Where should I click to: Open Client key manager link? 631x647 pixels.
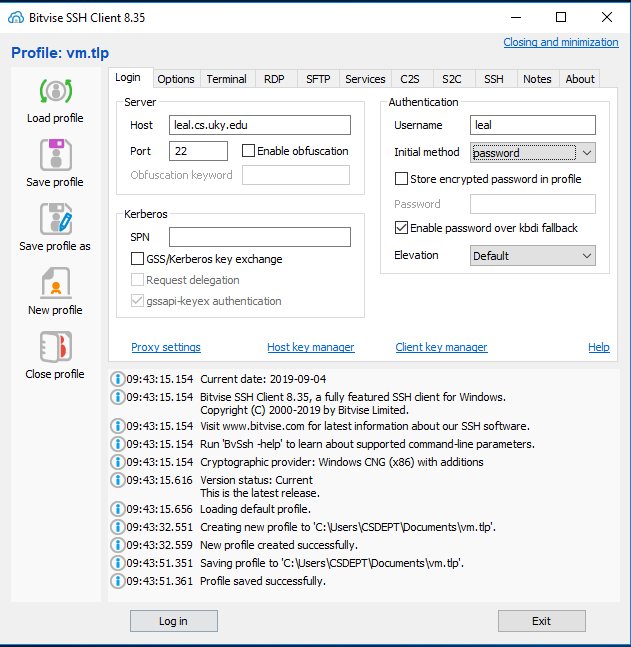coord(441,347)
